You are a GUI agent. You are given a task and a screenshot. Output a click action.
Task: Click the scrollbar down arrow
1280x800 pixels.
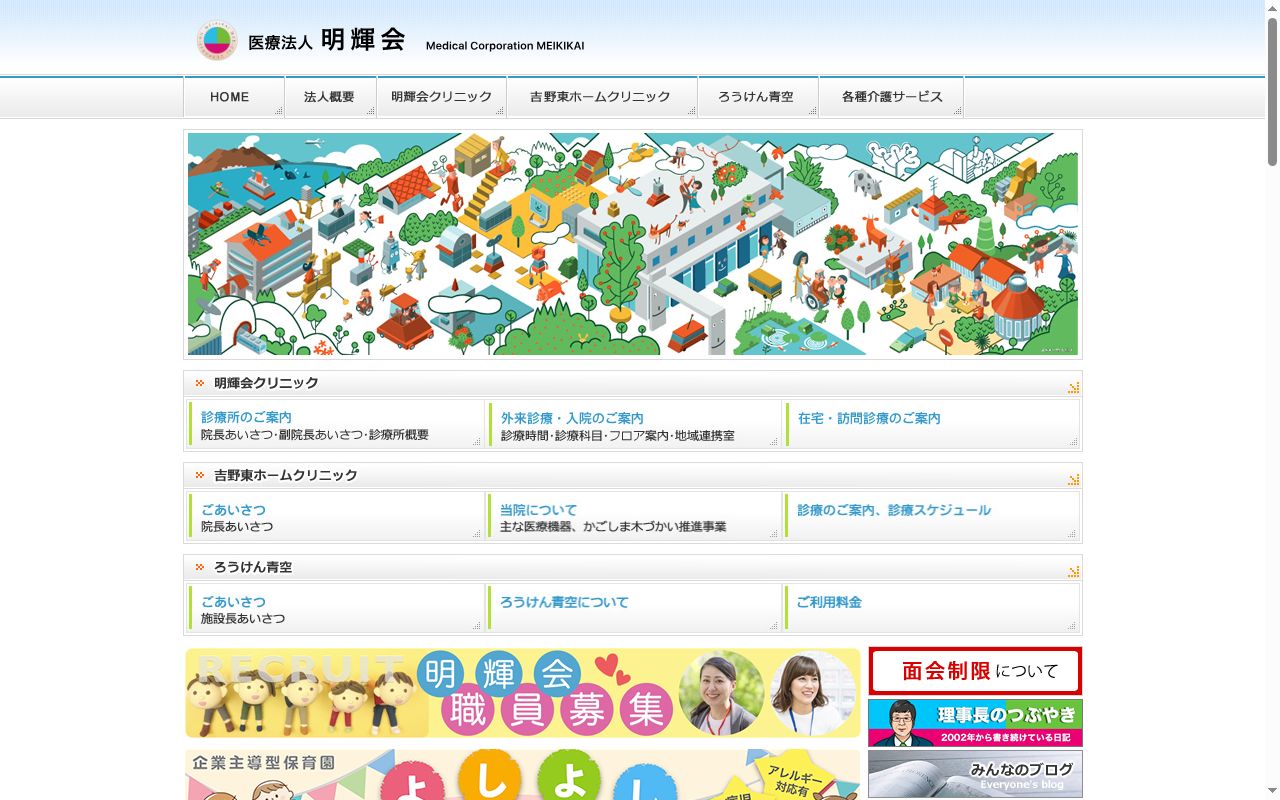[x=1272, y=792]
